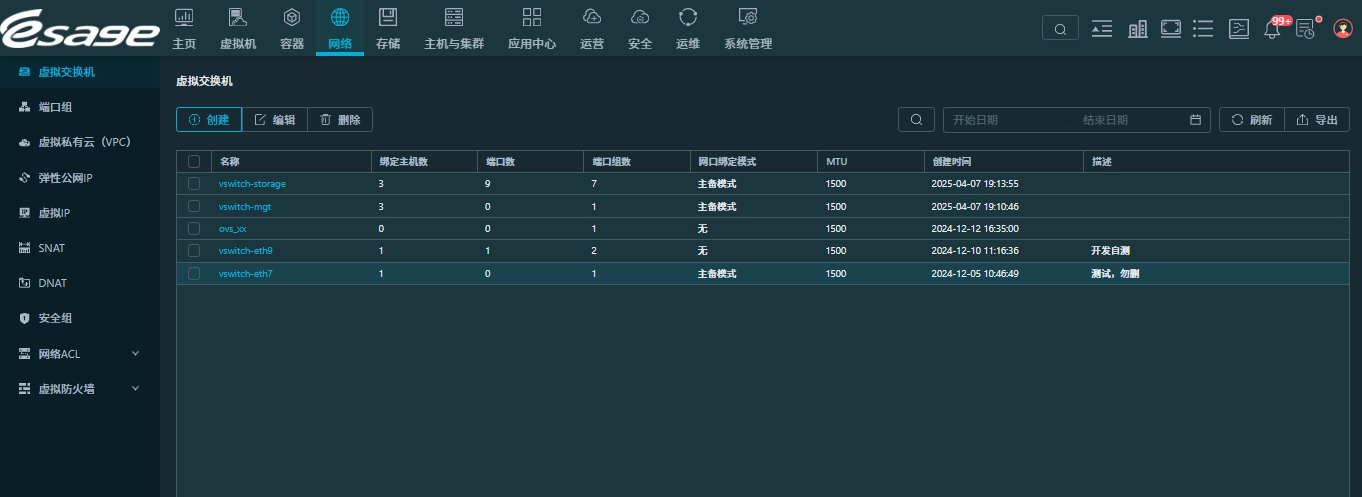
Task: Open 安全 in top navigation
Action: (x=640, y=28)
